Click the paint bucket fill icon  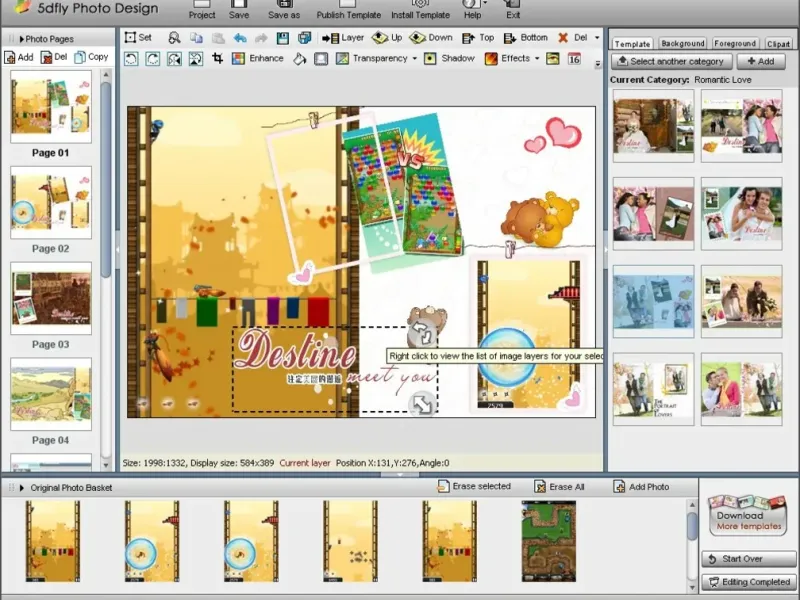click(299, 59)
